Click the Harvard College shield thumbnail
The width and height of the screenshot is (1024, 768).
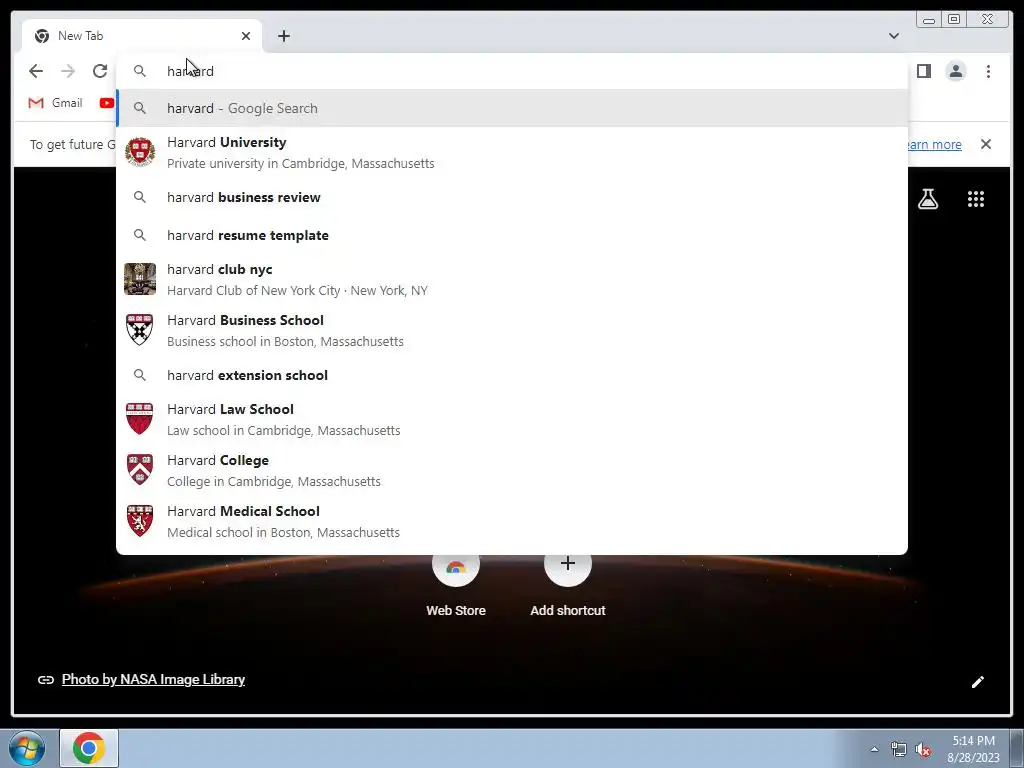140,470
